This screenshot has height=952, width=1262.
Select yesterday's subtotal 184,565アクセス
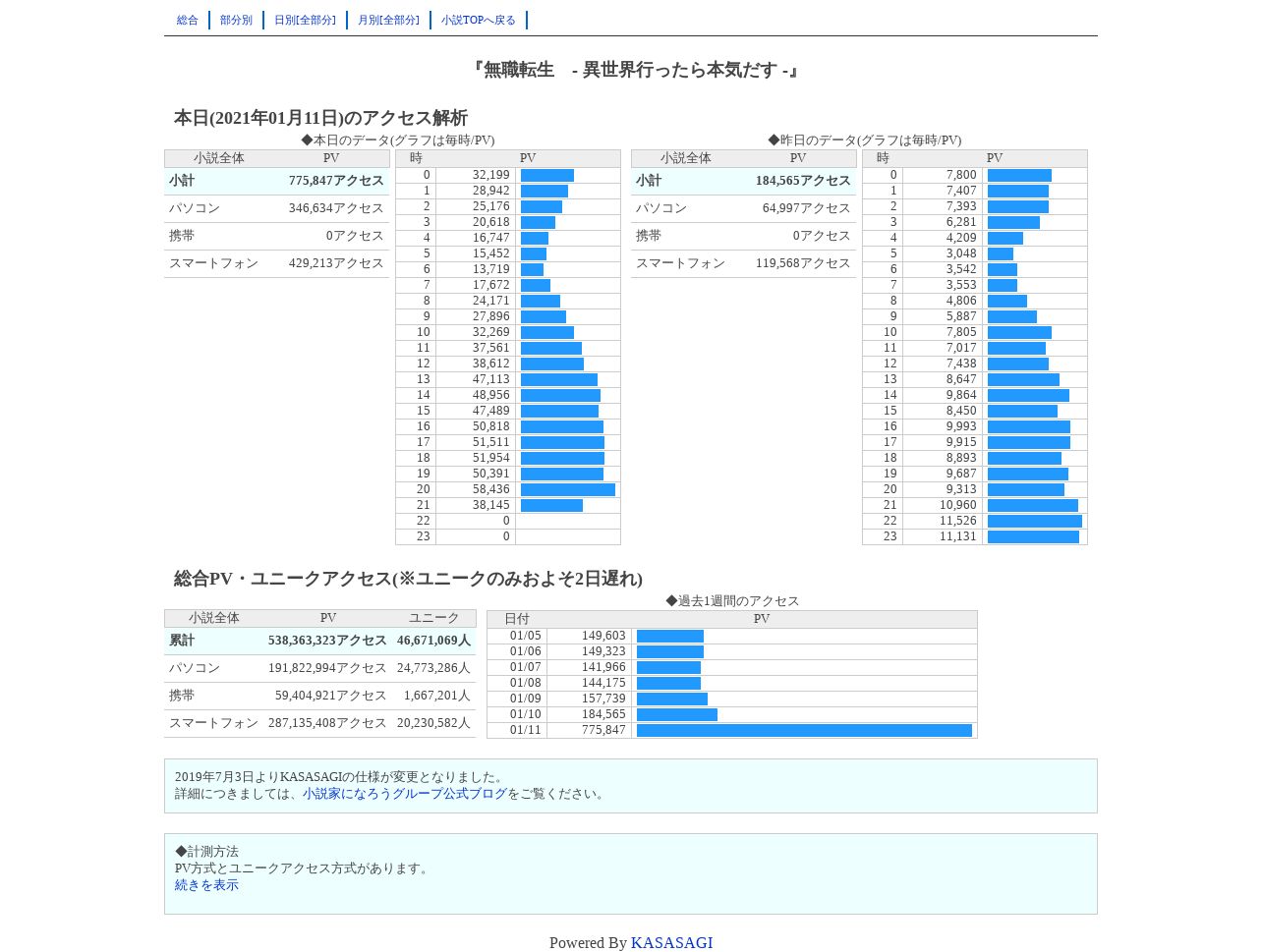(x=803, y=181)
